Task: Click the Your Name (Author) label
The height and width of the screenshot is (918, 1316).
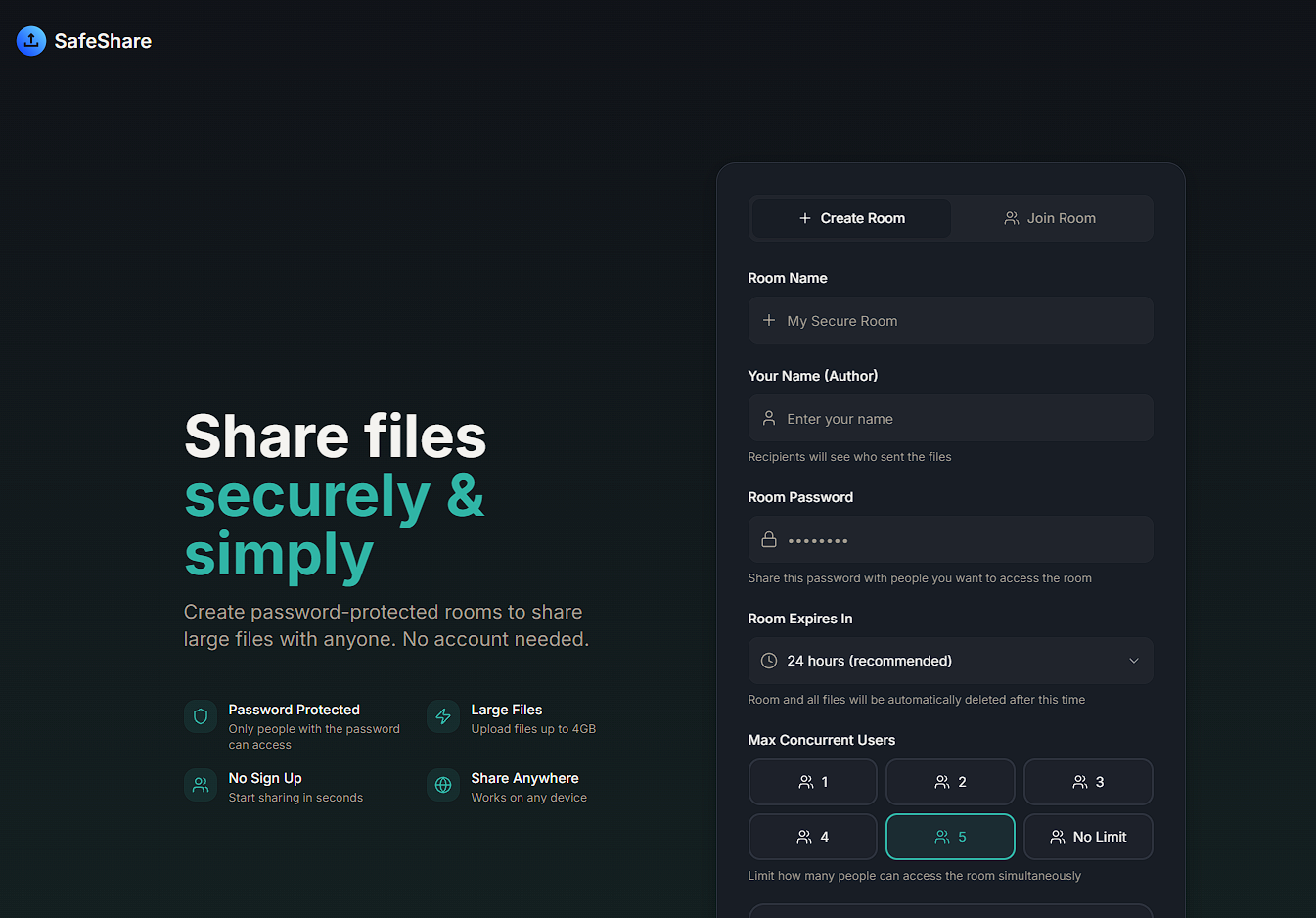Action: [813, 376]
